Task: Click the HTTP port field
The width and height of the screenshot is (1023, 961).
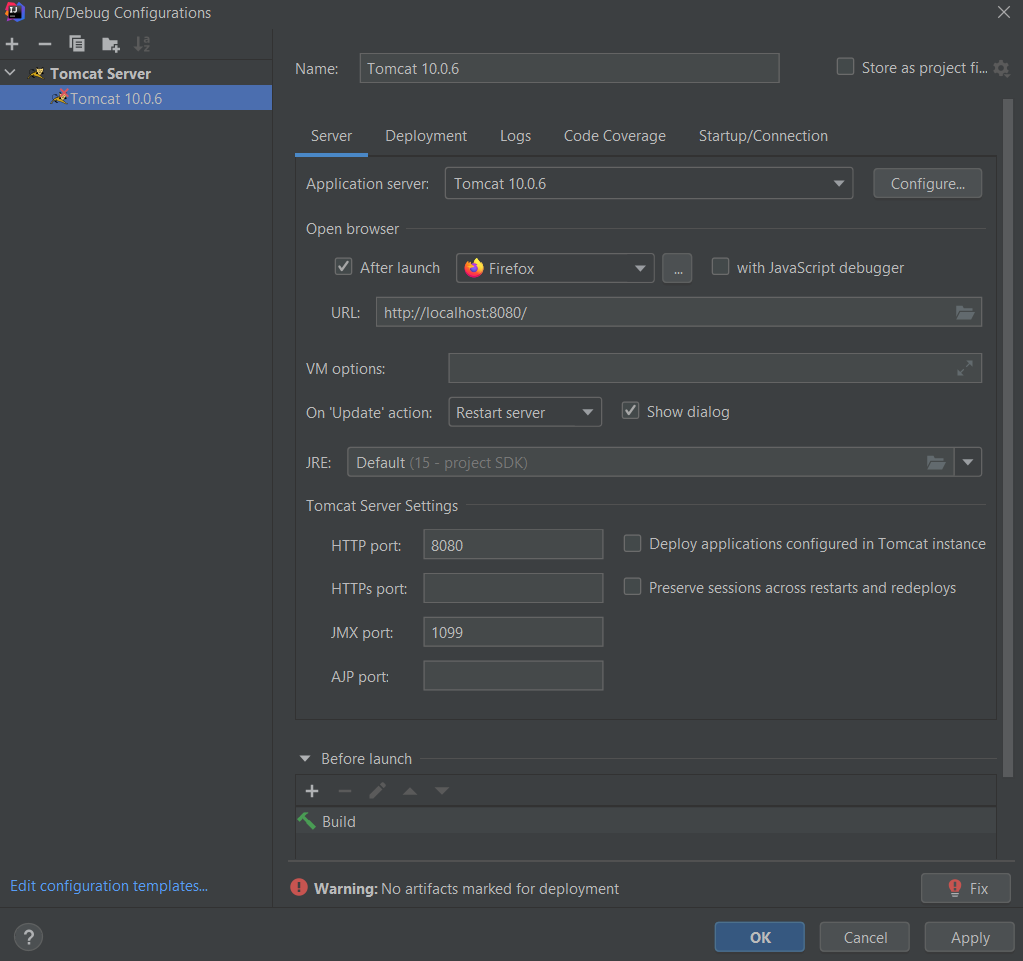Action: pos(513,545)
